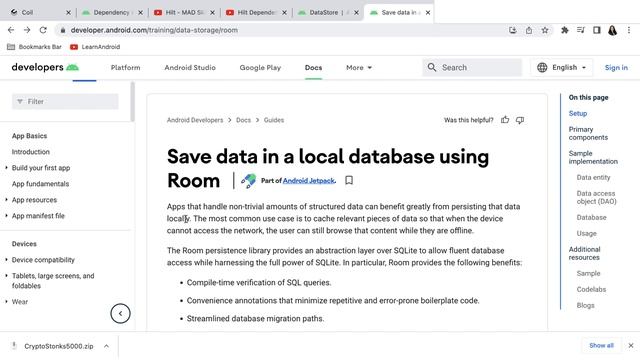Click the Search field

click(472, 67)
